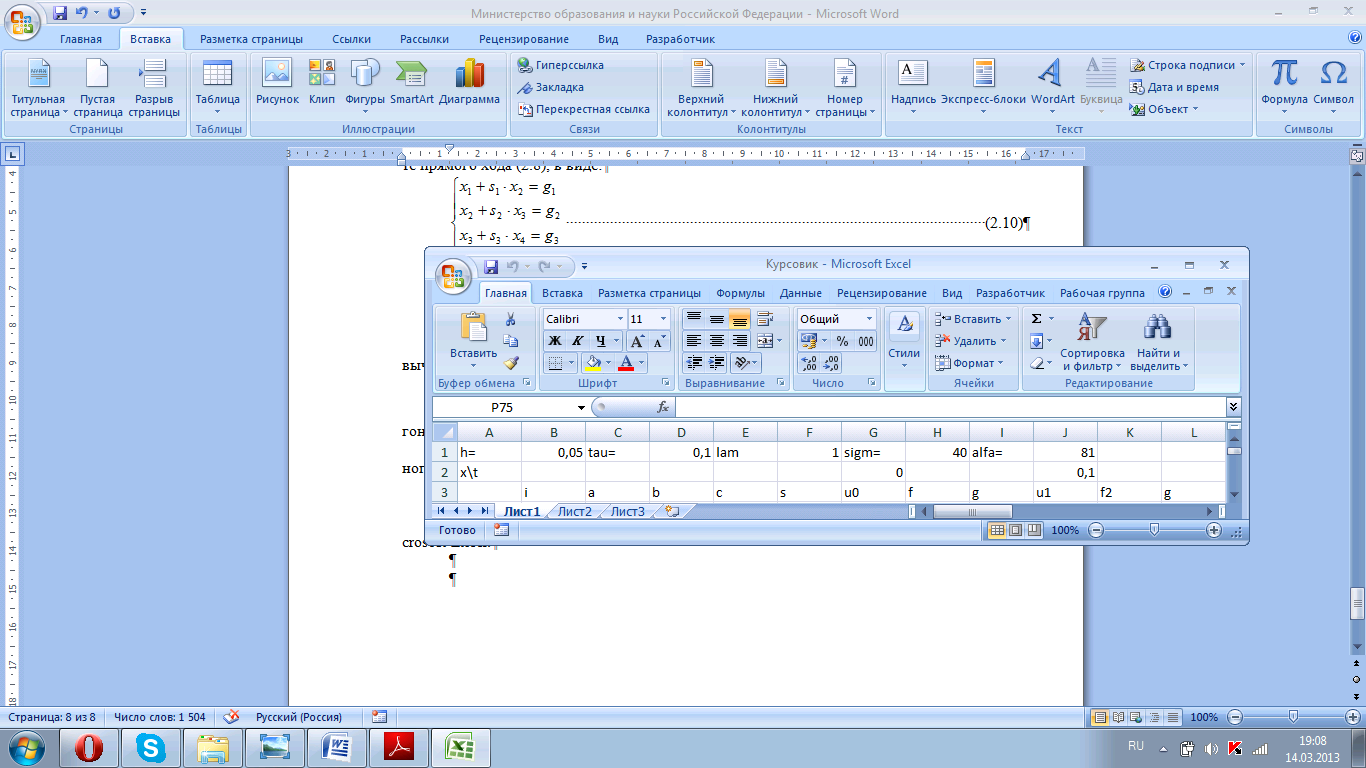Open the Верхний колонтитул header menu

(701, 88)
